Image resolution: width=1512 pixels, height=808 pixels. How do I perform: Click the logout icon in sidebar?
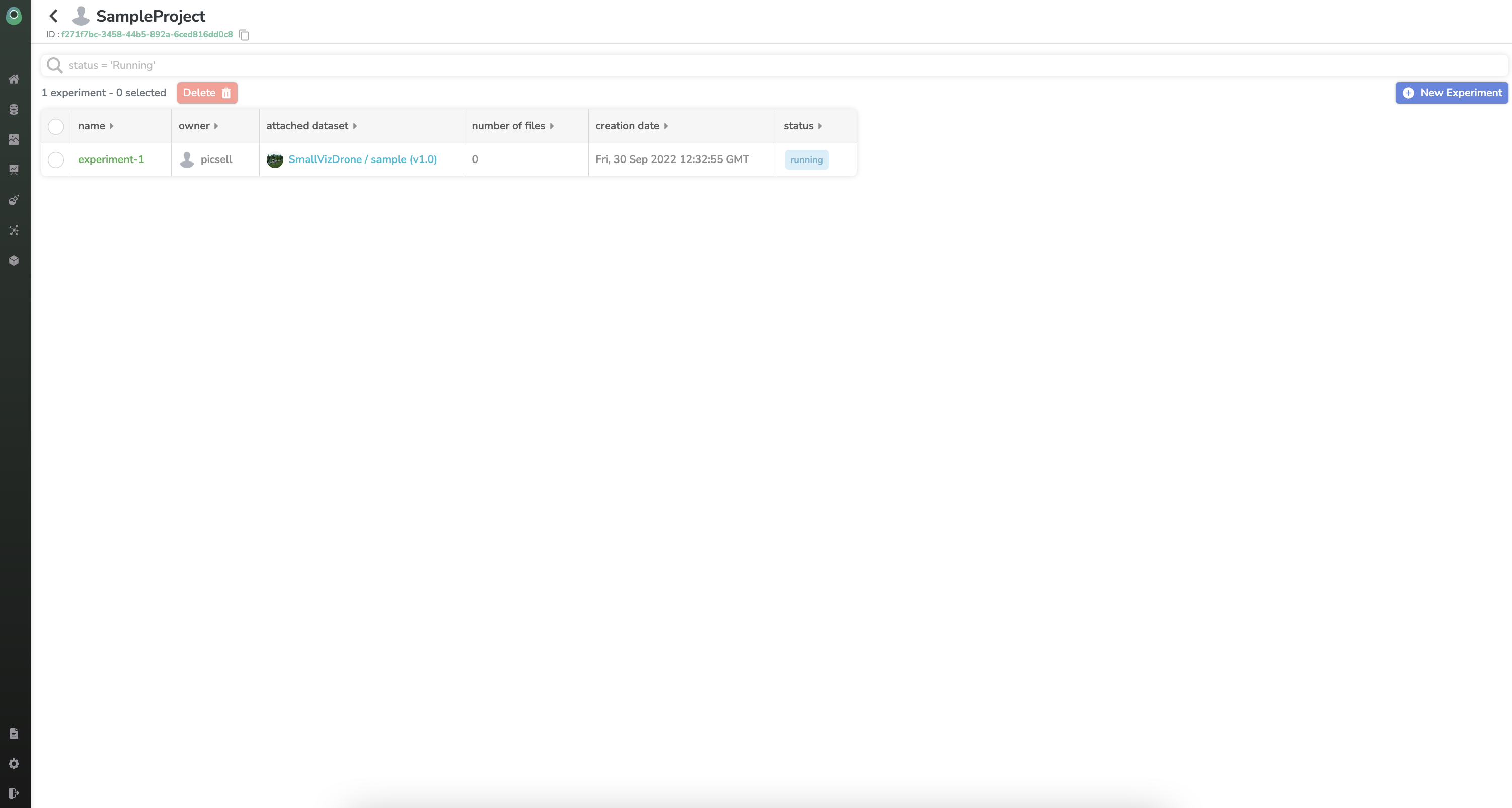[x=14, y=794]
